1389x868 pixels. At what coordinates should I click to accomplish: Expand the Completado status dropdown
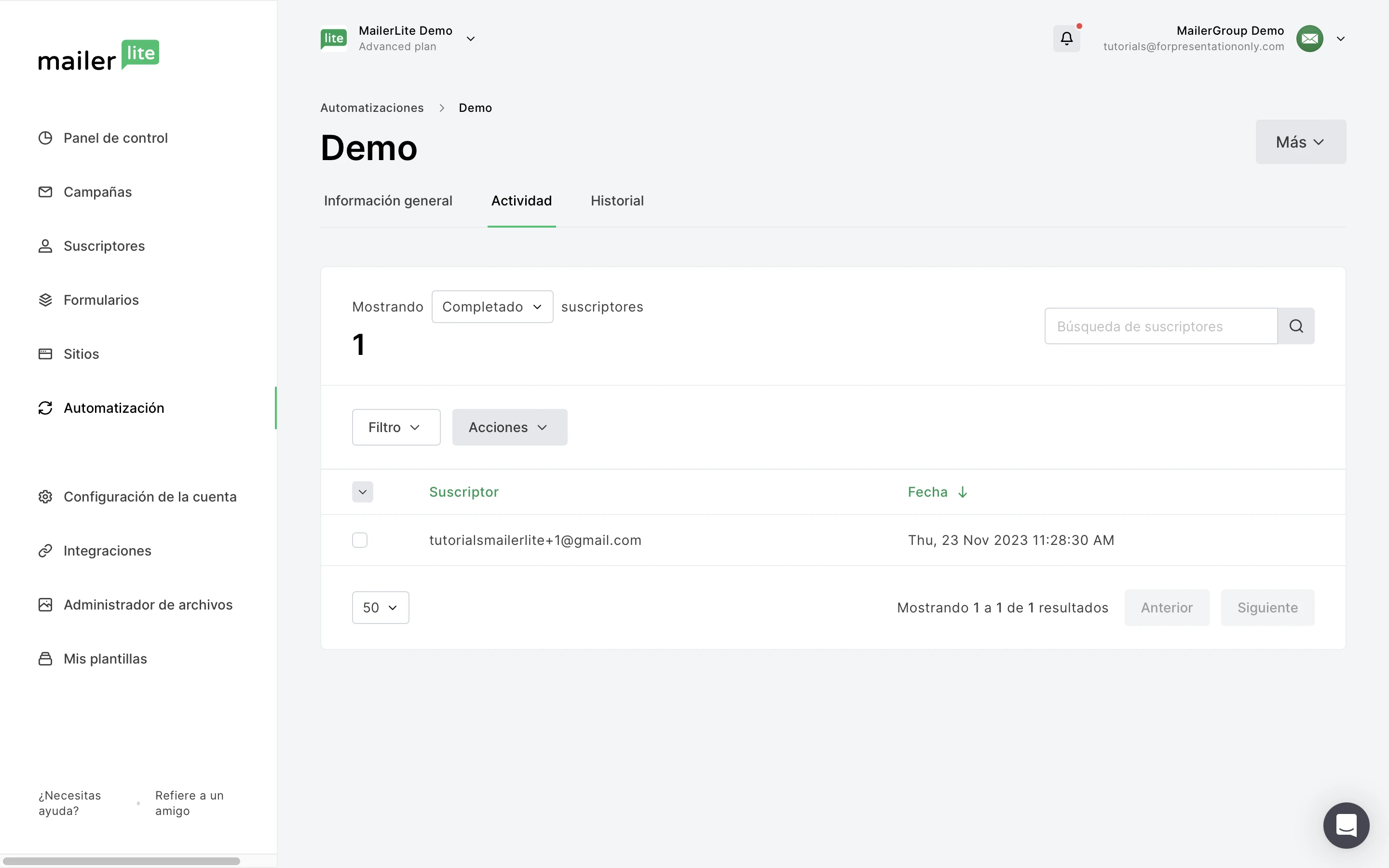pyautogui.click(x=492, y=307)
